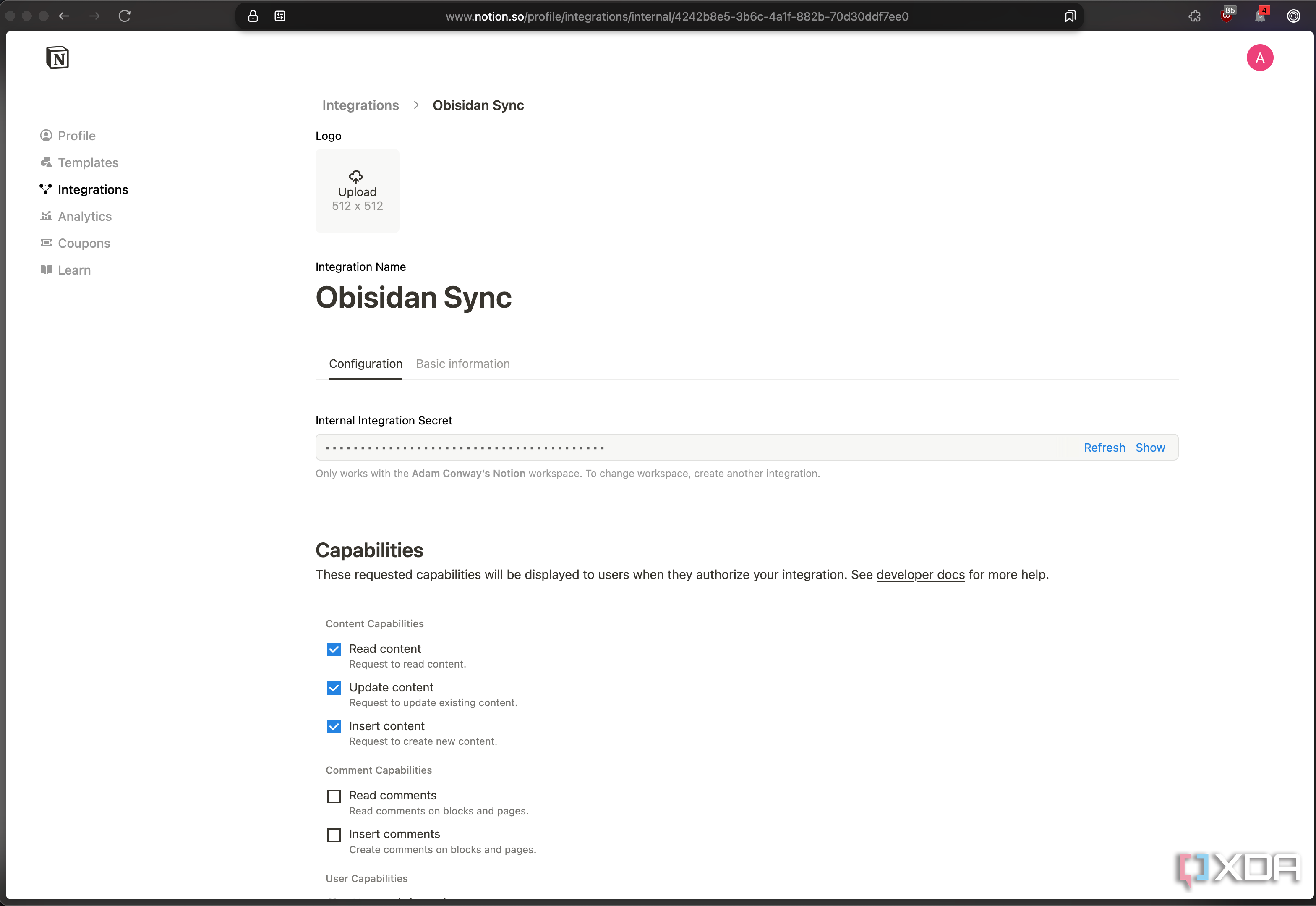Open Analytics in the sidebar

(76, 216)
